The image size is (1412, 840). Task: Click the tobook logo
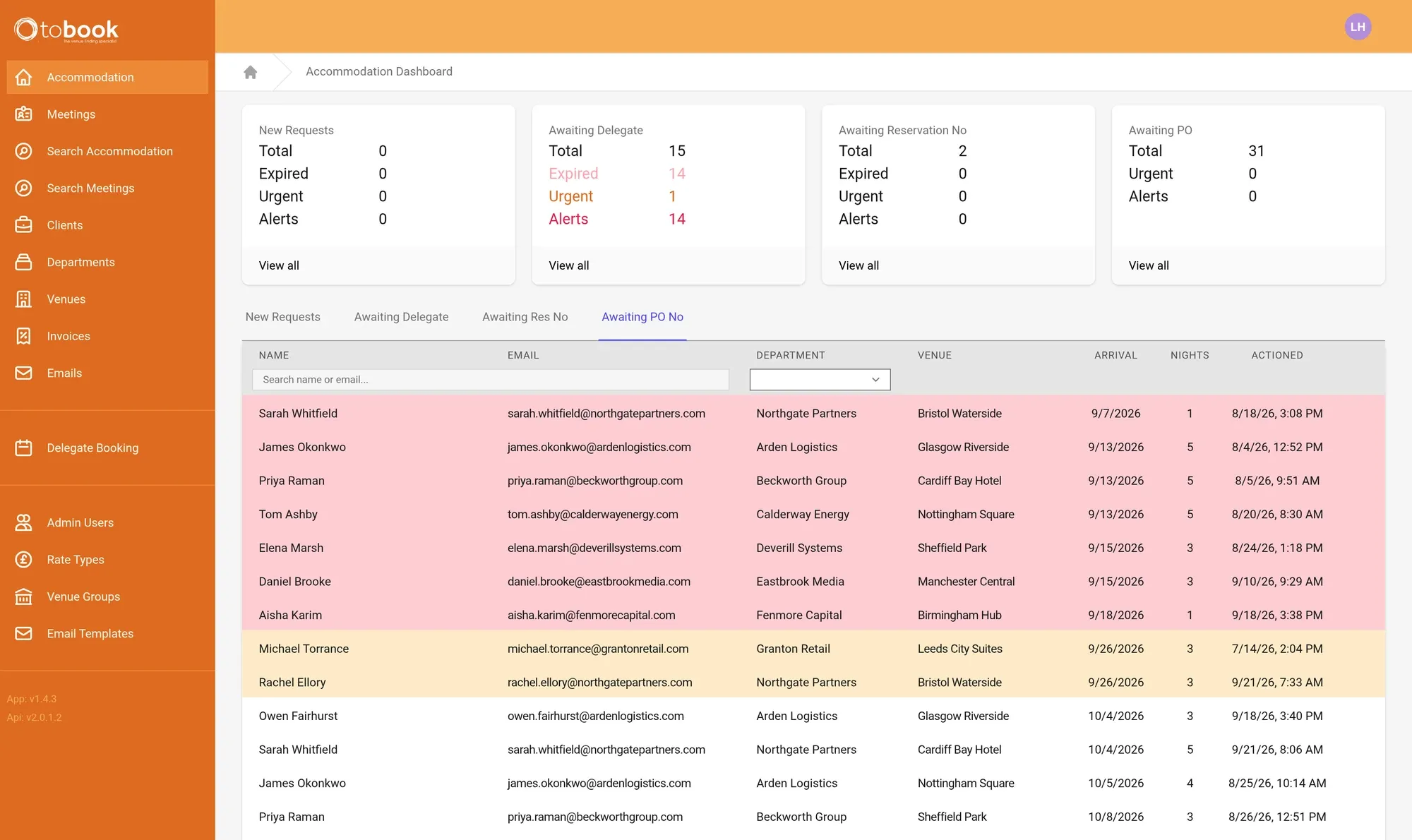pyautogui.click(x=66, y=30)
